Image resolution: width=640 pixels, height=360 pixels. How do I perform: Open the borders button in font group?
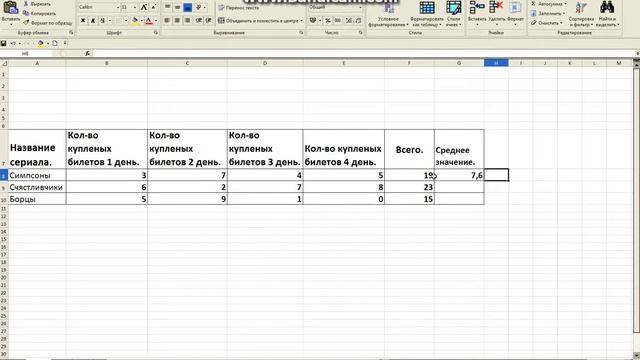119,20
